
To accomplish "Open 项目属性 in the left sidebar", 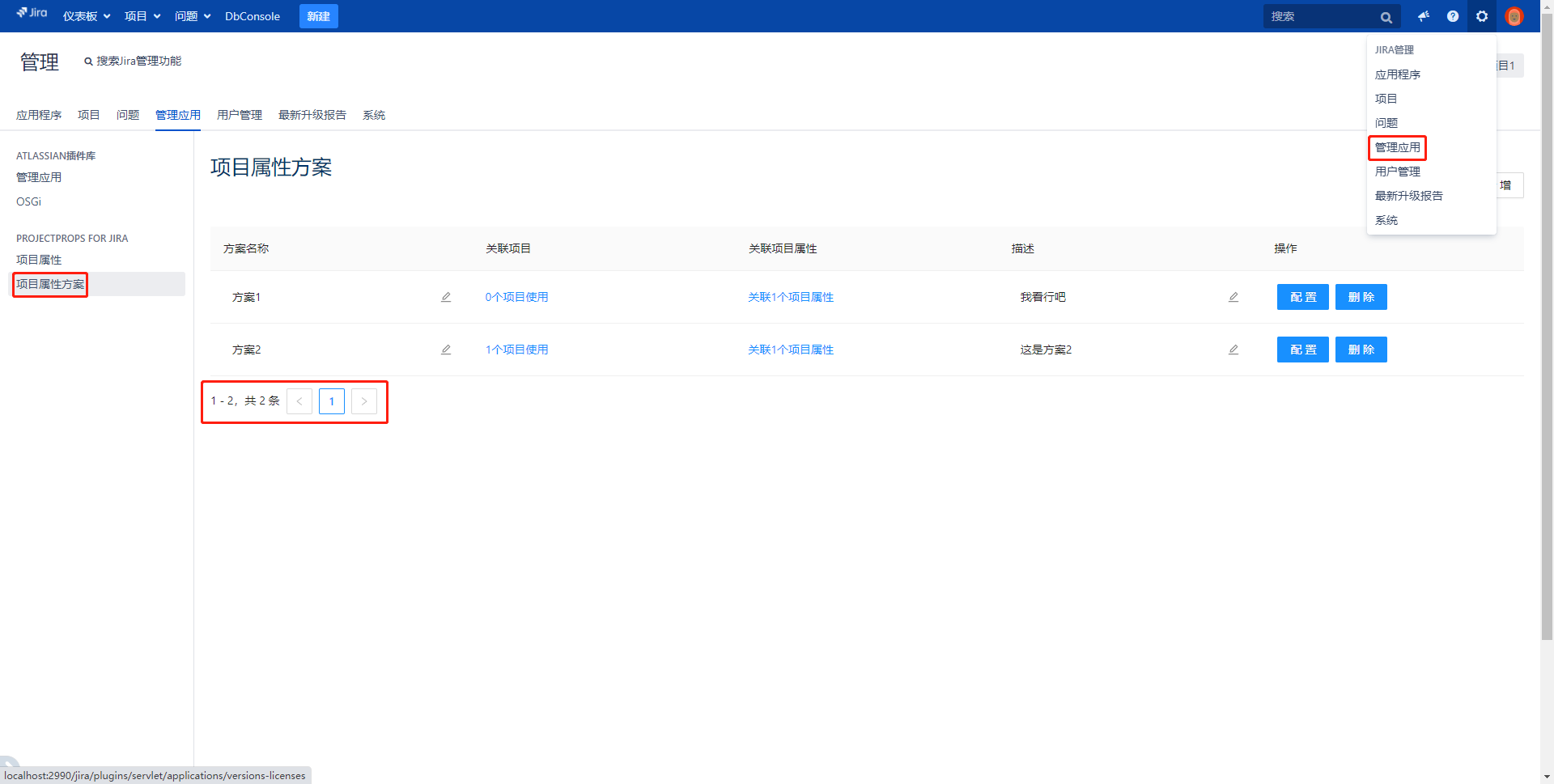I will 39,260.
